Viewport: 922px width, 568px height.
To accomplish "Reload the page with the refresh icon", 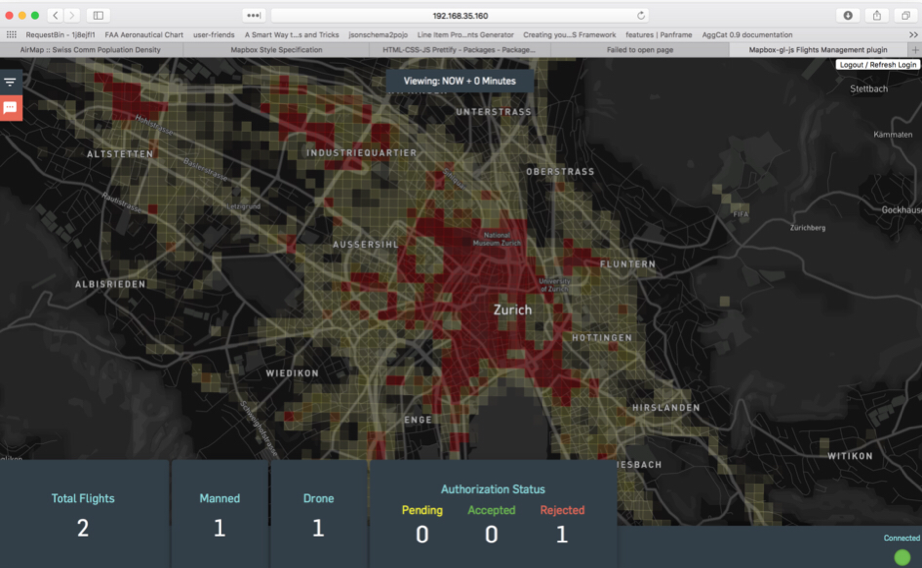I will [x=641, y=16].
